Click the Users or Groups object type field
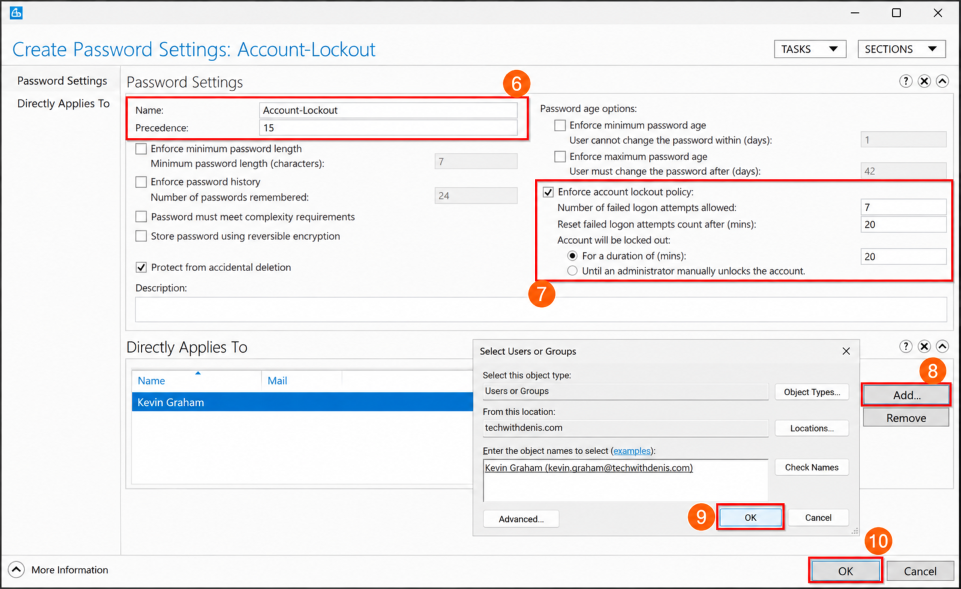Viewport: 961px width, 589px height. coord(625,392)
